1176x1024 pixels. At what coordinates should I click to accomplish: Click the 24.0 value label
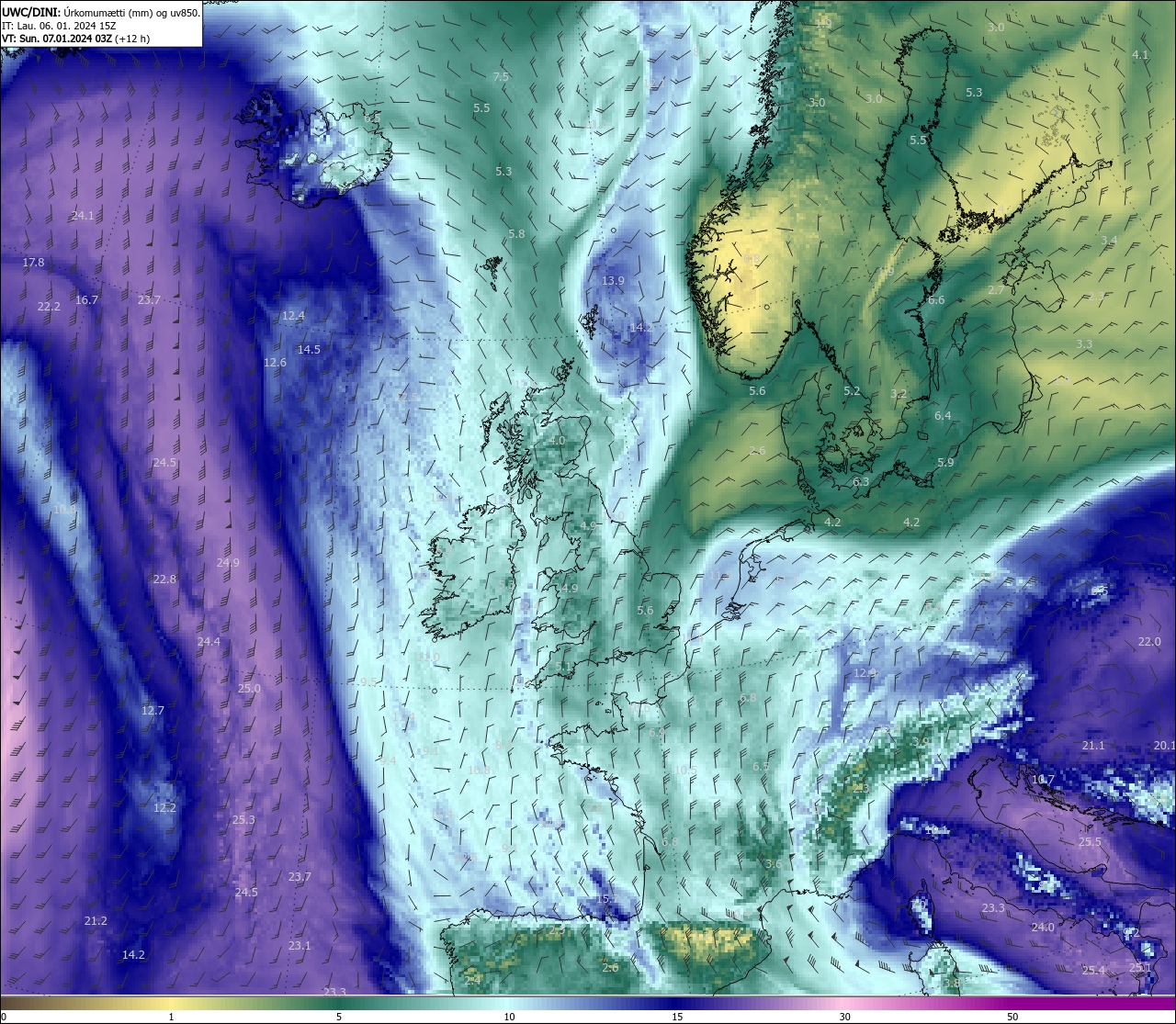point(1043,927)
